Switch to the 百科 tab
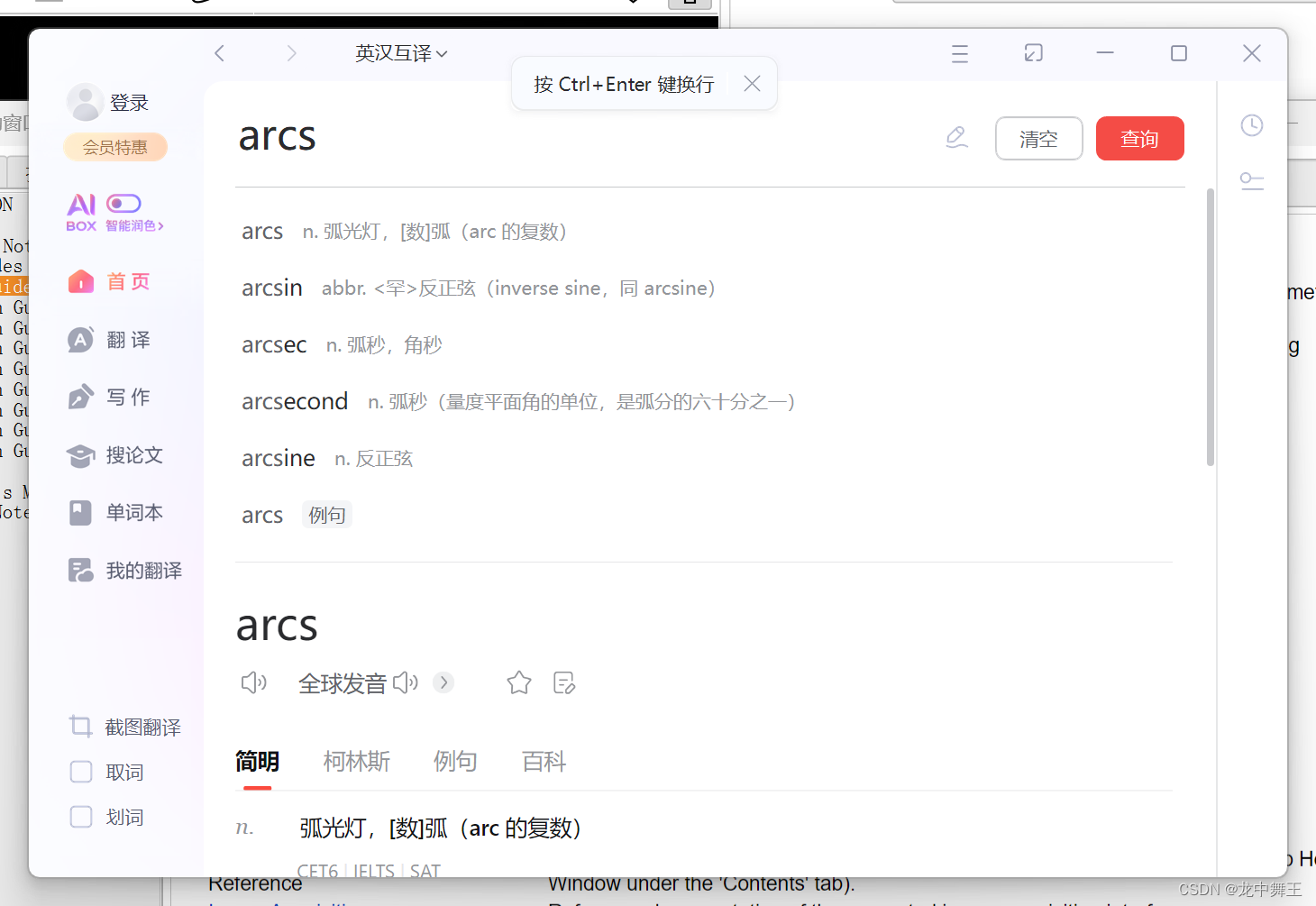This screenshot has height=906, width=1316. pyautogui.click(x=544, y=762)
